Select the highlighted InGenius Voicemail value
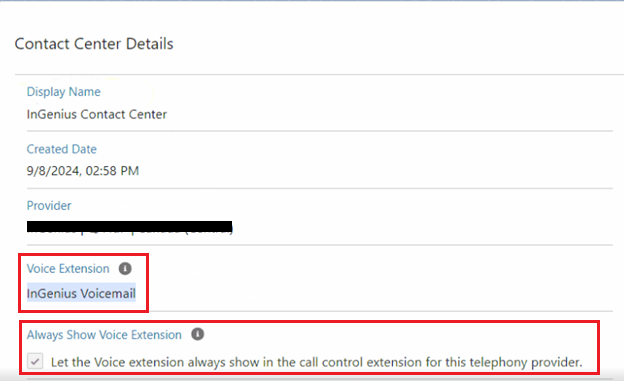The image size is (624, 381). tap(81, 293)
